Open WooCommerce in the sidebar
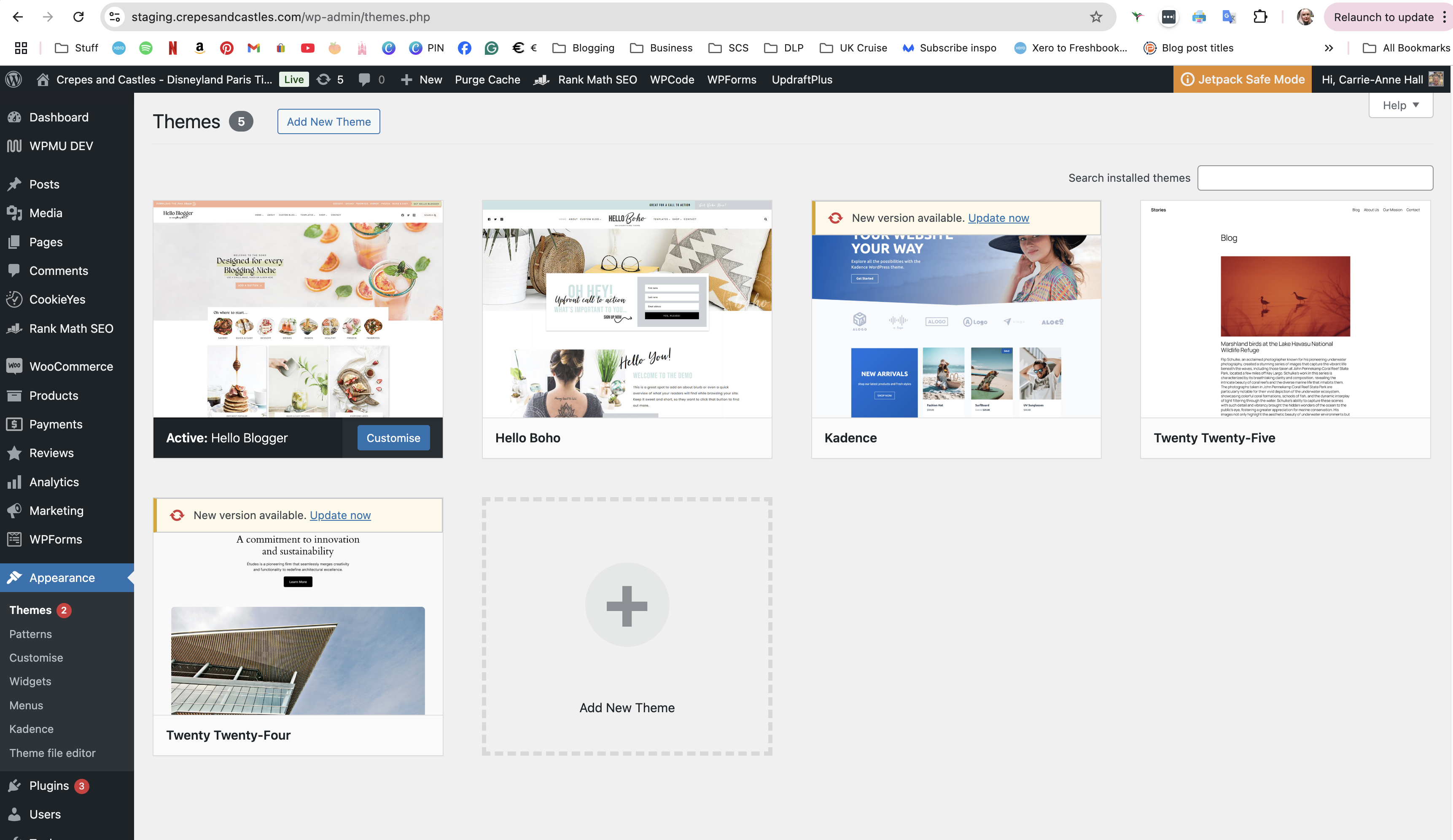Screen dimensions: 1453x840 (x=70, y=367)
